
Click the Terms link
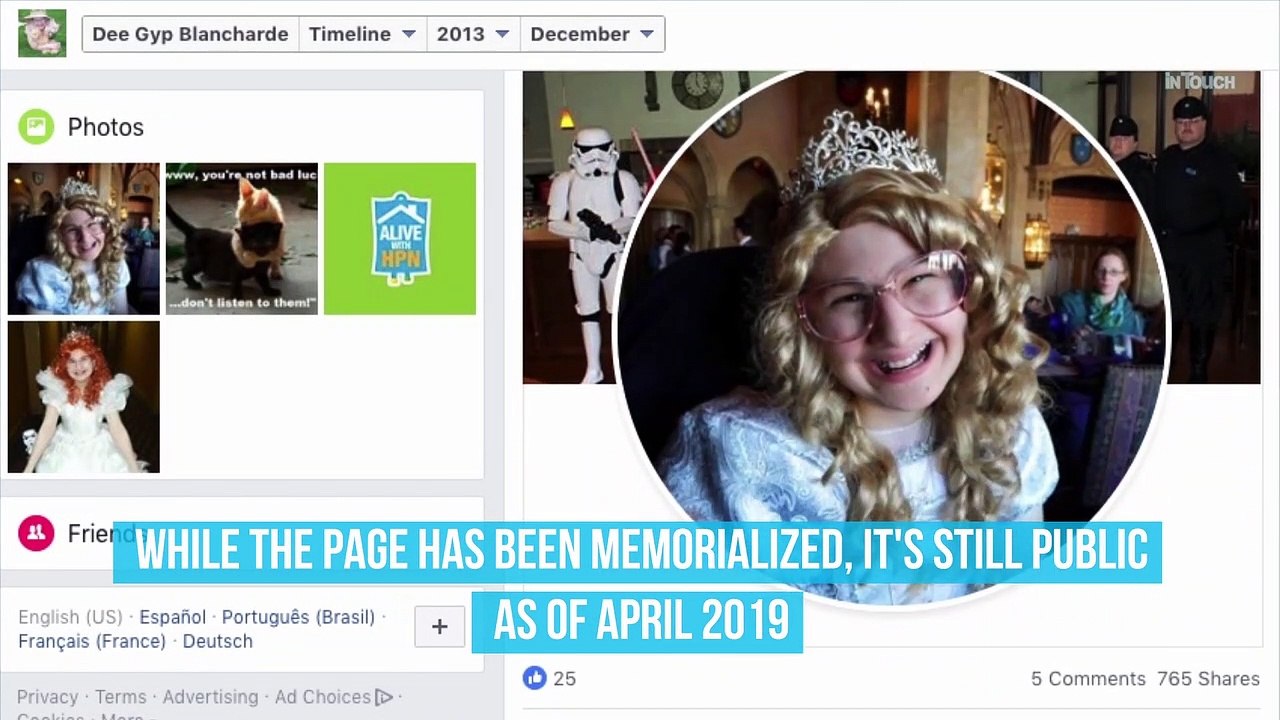pos(120,697)
